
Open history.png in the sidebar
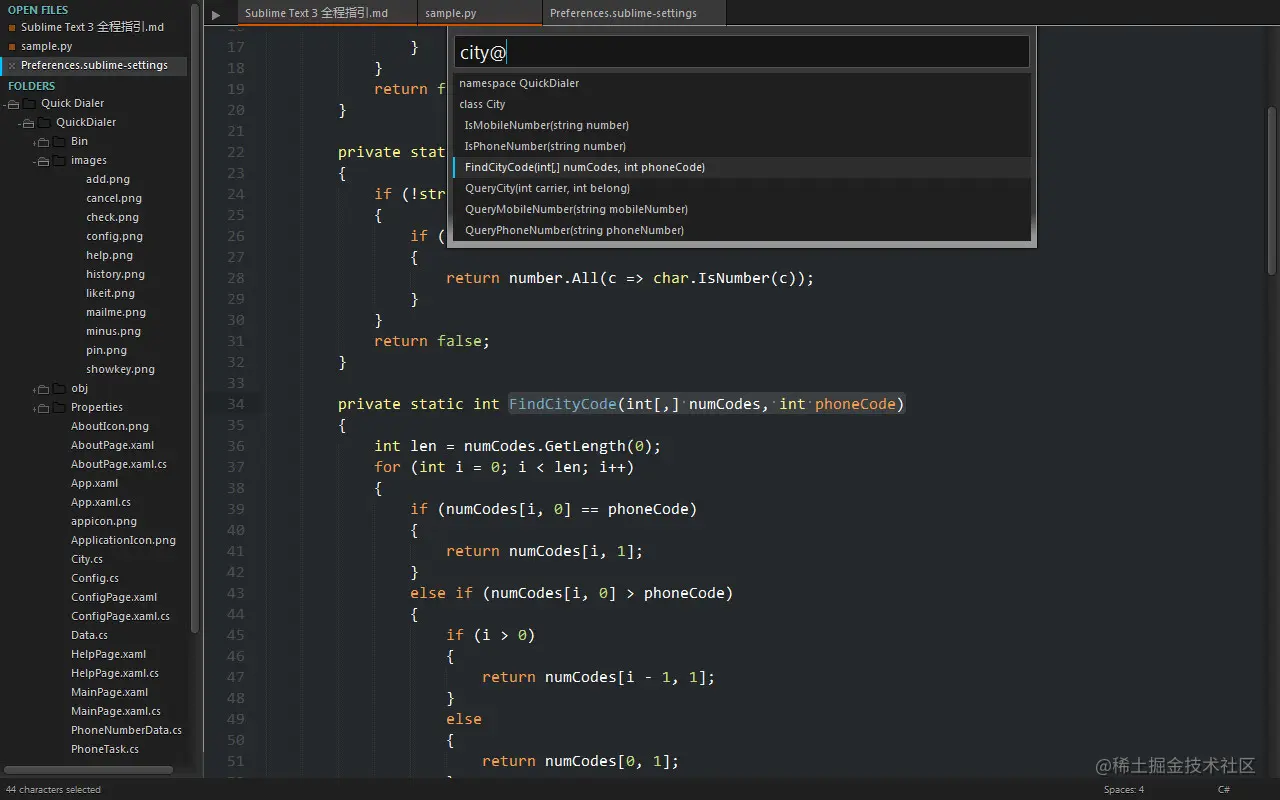coord(115,274)
